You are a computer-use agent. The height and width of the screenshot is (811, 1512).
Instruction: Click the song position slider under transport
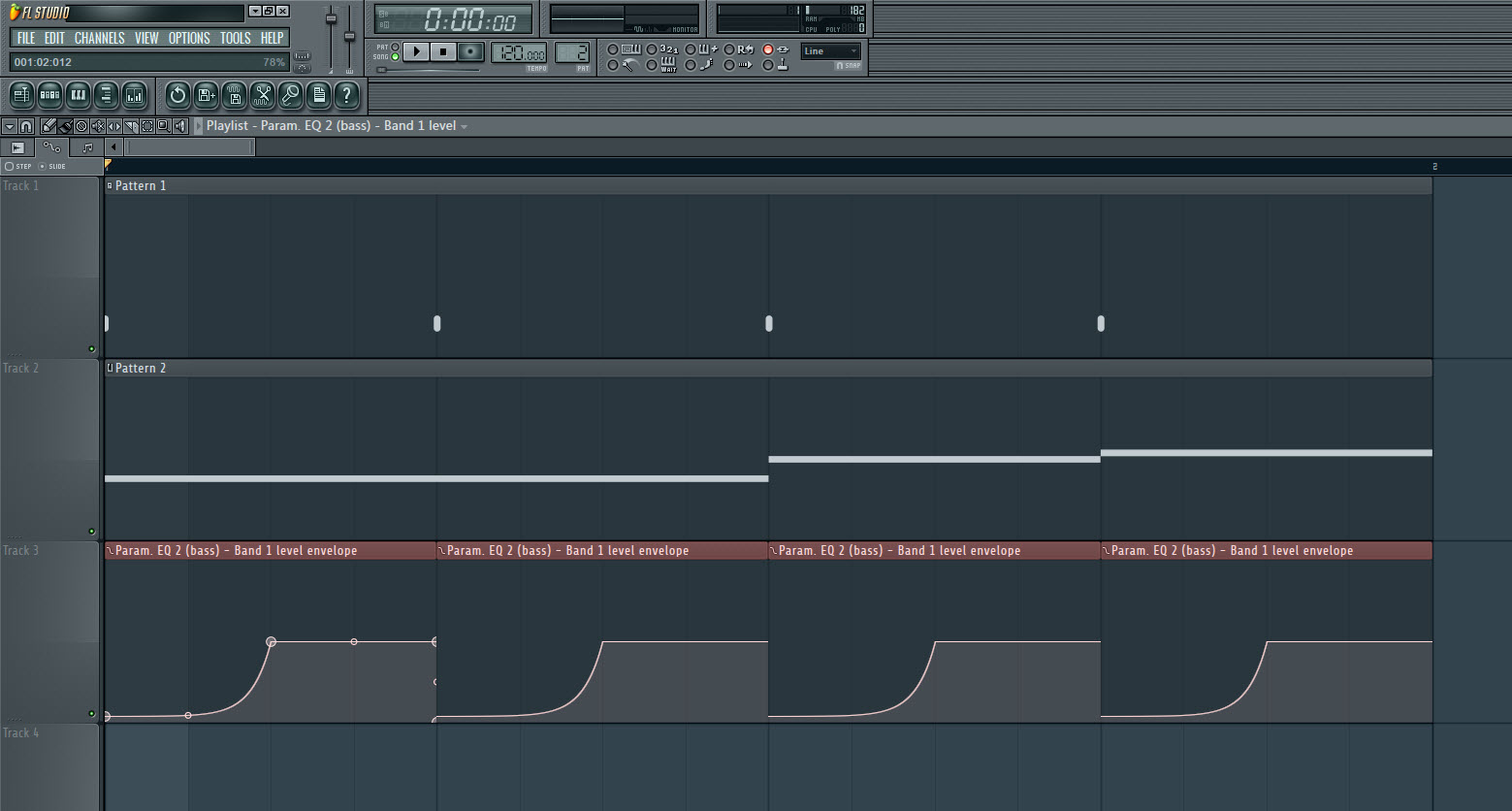tap(428, 70)
